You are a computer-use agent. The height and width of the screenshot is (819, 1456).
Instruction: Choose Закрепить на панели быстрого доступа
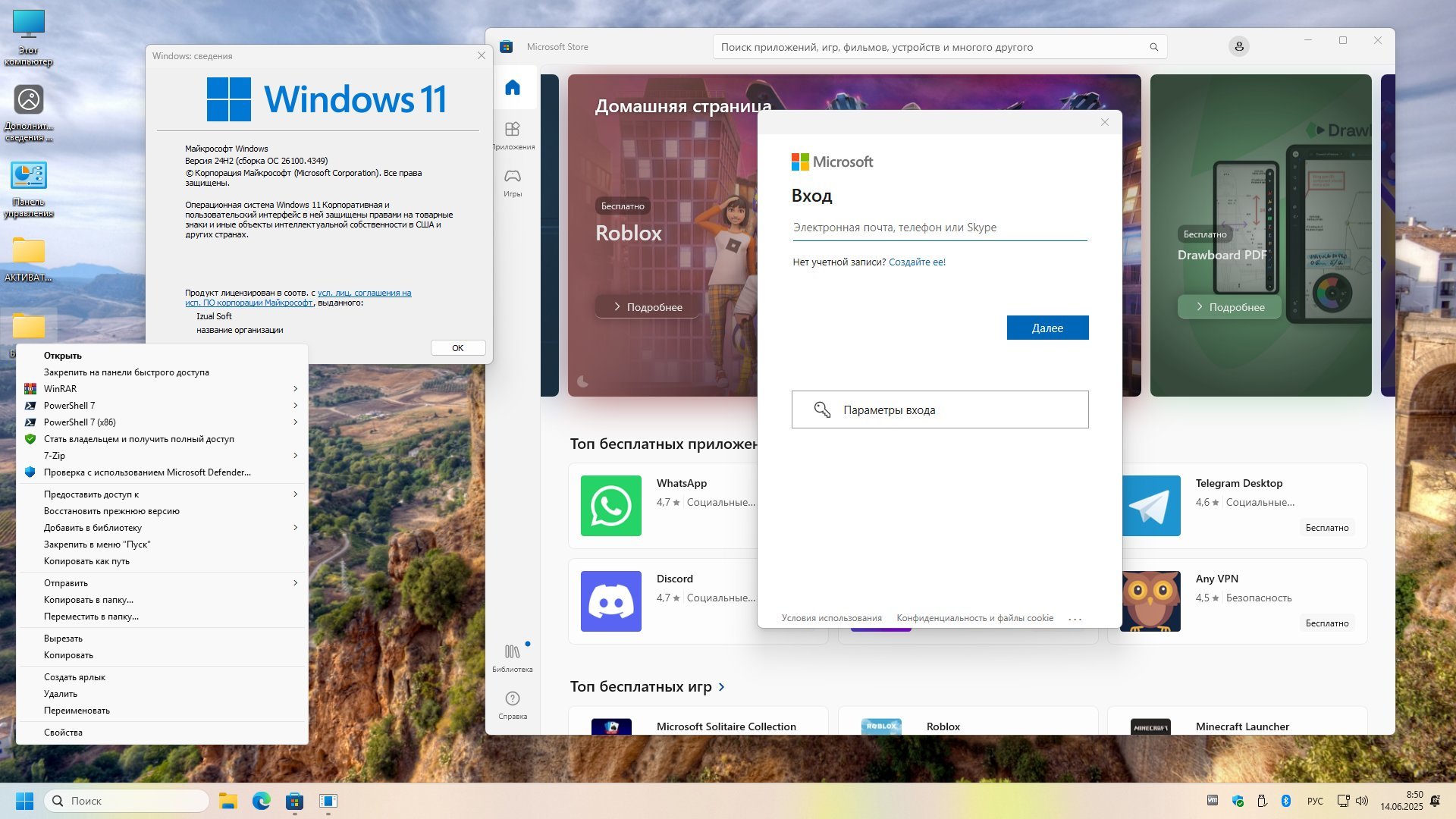click(162, 372)
